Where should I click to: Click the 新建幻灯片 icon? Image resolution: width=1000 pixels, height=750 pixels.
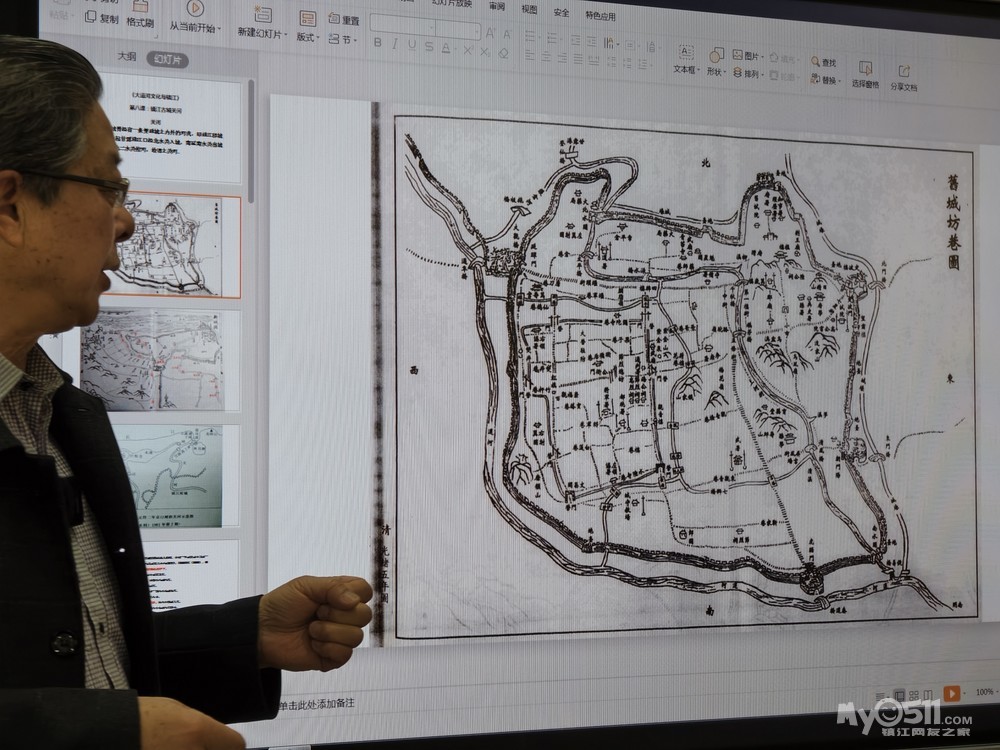coord(263,15)
